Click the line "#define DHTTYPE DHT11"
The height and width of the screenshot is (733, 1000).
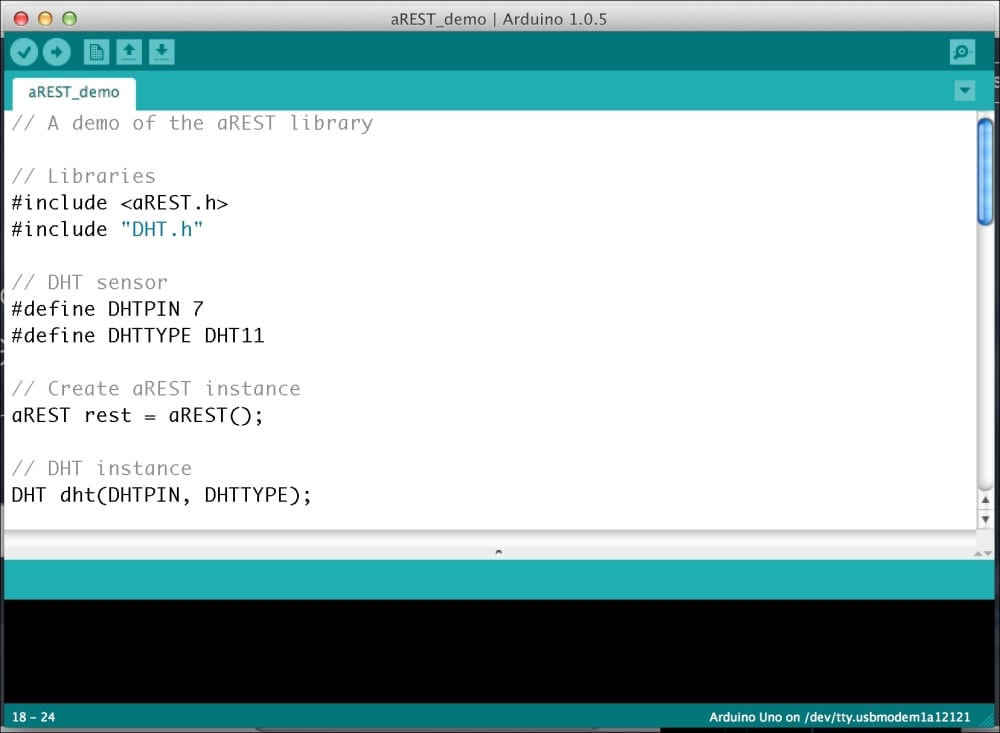[x=138, y=336]
